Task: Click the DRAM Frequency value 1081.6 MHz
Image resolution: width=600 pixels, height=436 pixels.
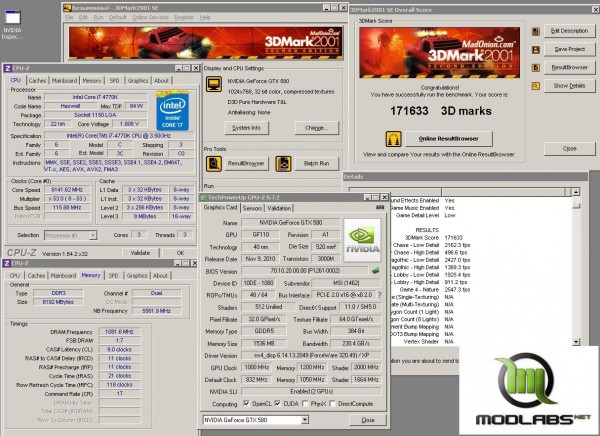Action: (119, 331)
